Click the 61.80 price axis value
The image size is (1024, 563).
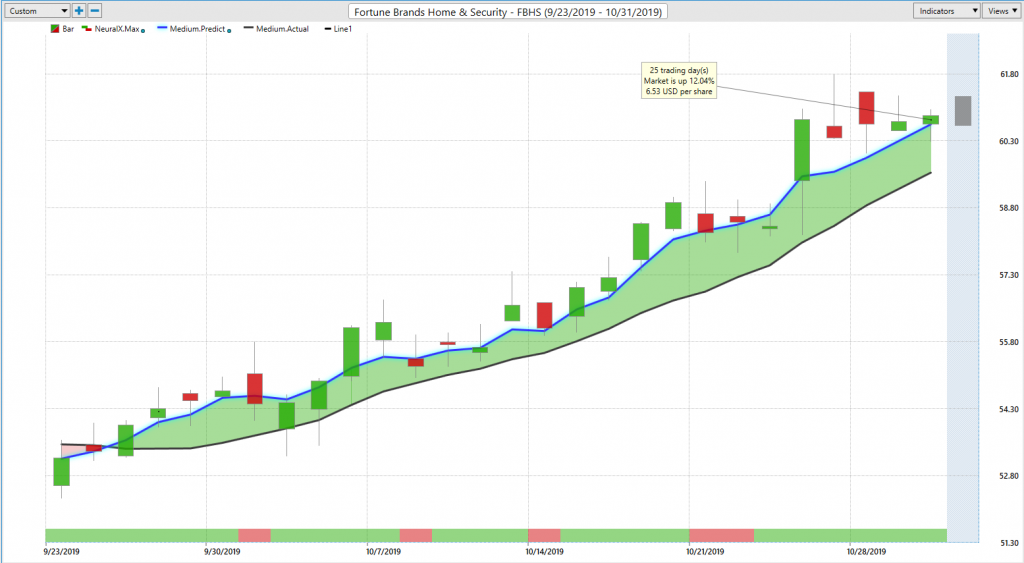1009,74
